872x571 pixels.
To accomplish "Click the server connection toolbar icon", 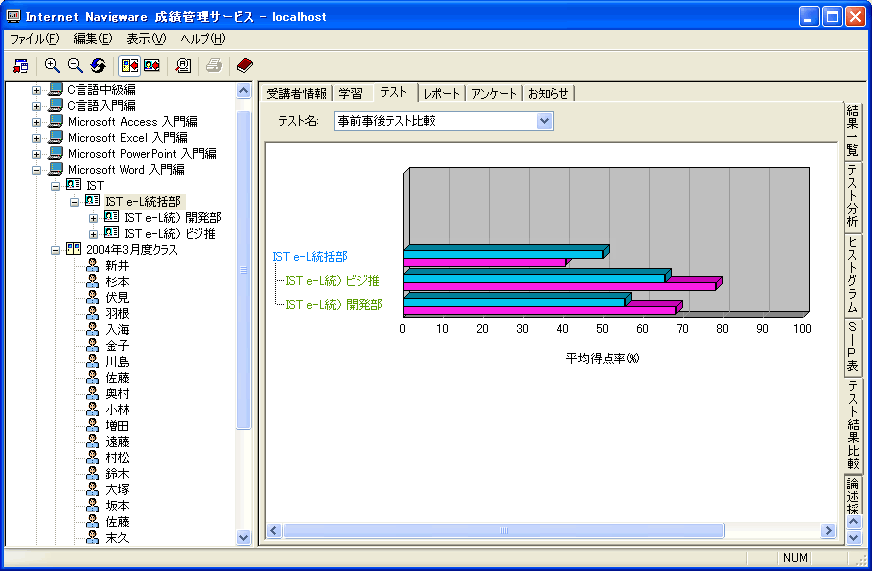I will pos(21,66).
